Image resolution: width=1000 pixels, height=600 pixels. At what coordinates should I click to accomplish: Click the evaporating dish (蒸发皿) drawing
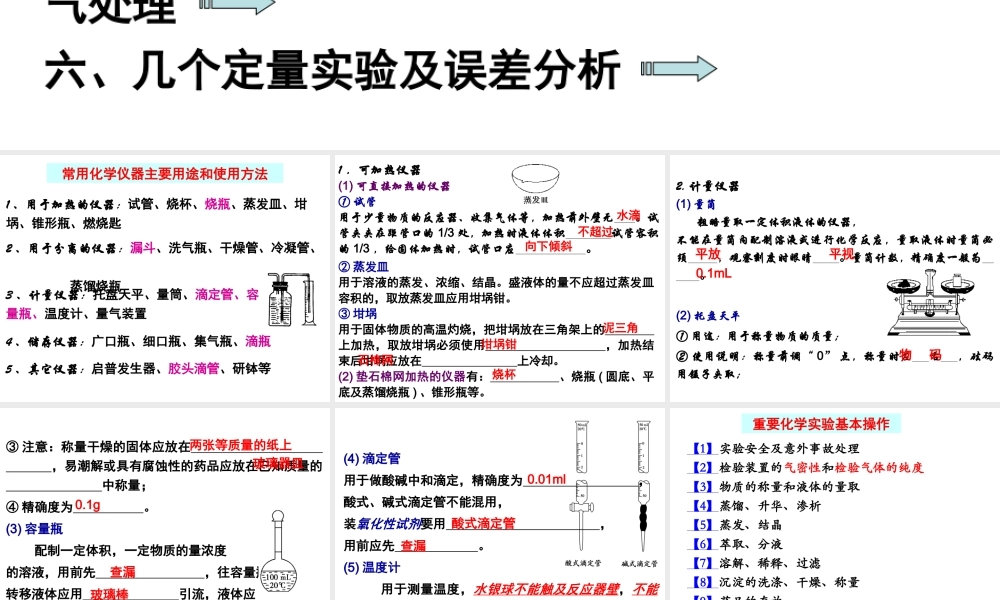pyautogui.click(x=535, y=180)
